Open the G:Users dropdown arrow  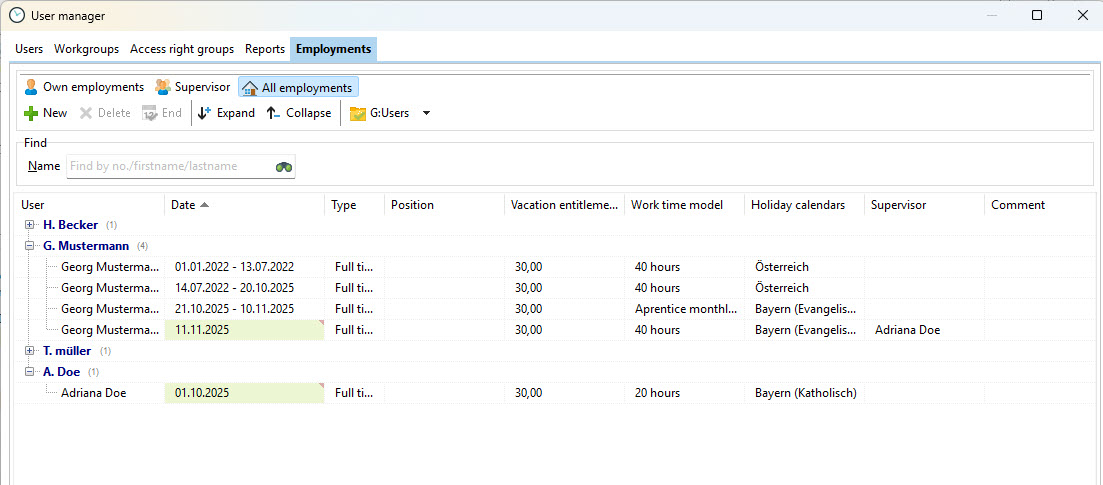pos(426,113)
